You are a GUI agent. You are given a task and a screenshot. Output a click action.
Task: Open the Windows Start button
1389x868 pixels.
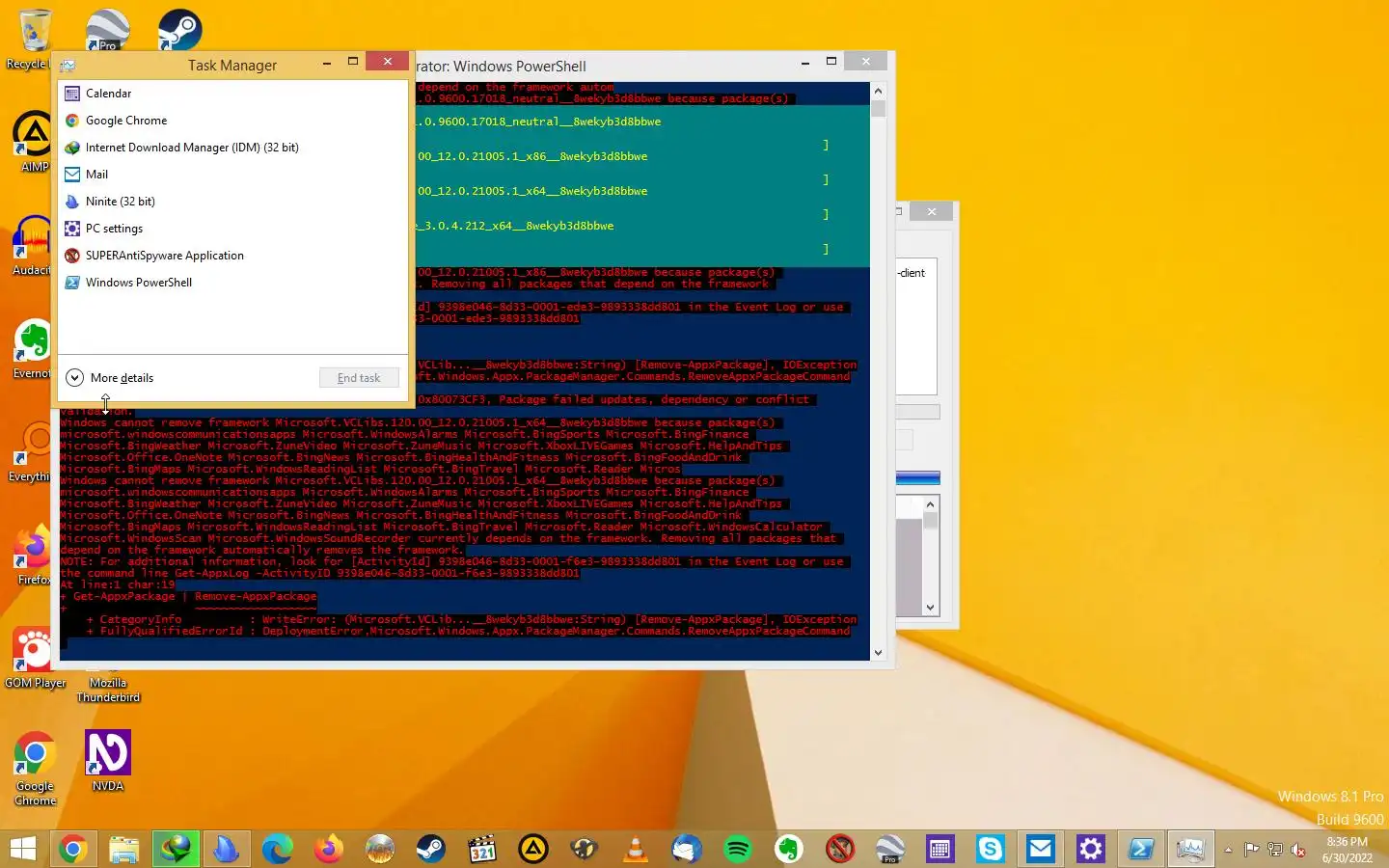22,849
